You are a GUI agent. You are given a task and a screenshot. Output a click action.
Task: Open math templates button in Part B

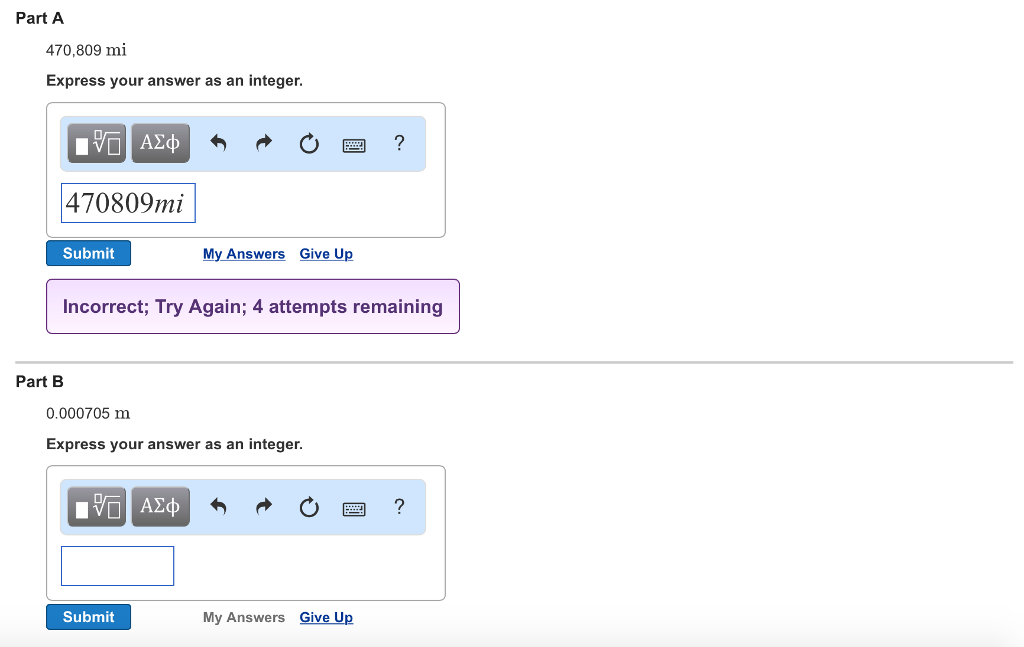pos(97,507)
